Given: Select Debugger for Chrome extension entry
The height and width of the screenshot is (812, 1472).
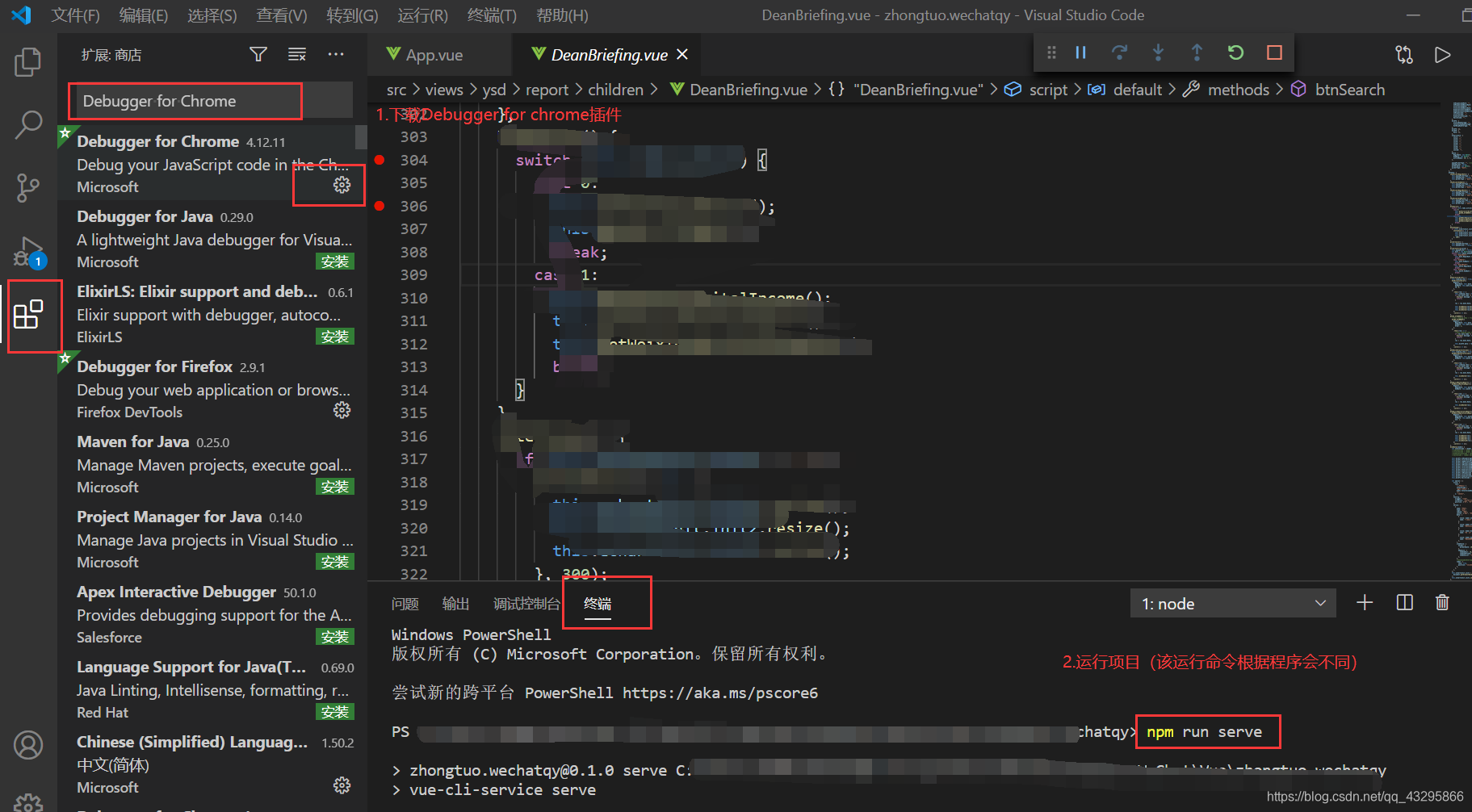Looking at the screenshot, I should 212,163.
